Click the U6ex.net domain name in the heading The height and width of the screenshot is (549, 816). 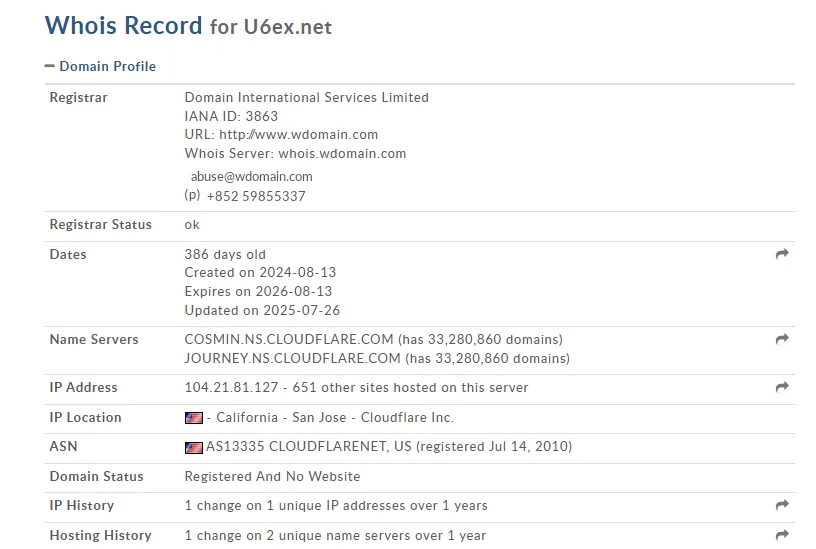[x=287, y=27]
